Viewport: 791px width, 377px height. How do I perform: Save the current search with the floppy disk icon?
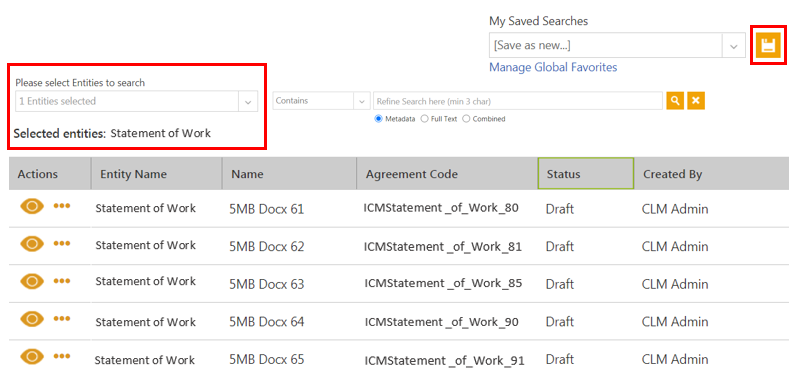point(768,45)
